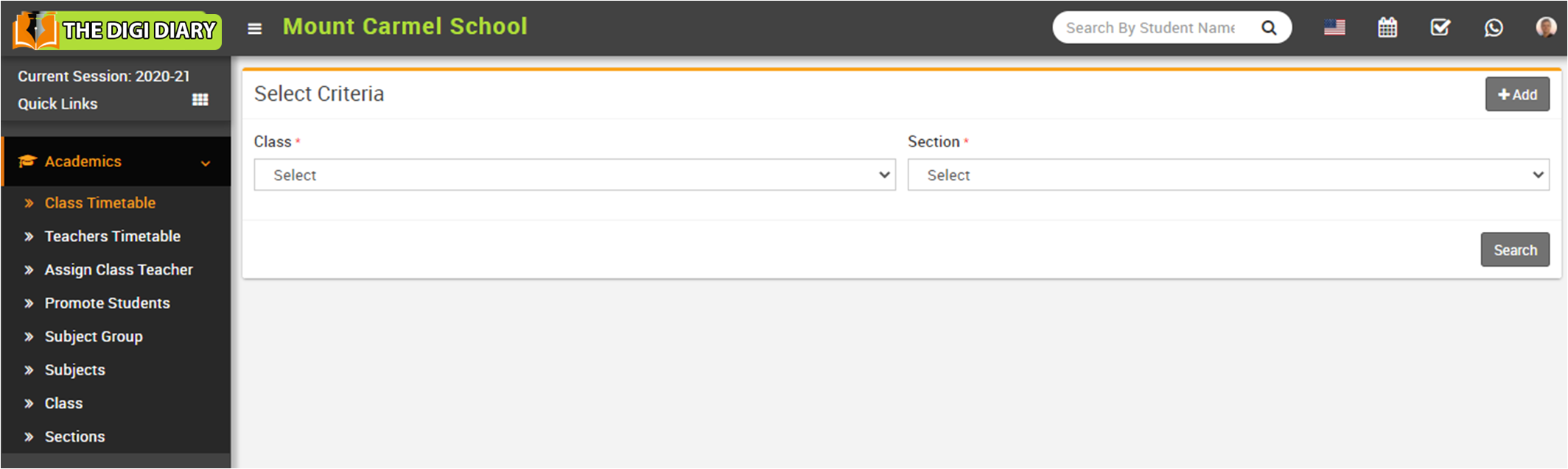
Task: Open the Subject Group page
Action: click(x=94, y=336)
